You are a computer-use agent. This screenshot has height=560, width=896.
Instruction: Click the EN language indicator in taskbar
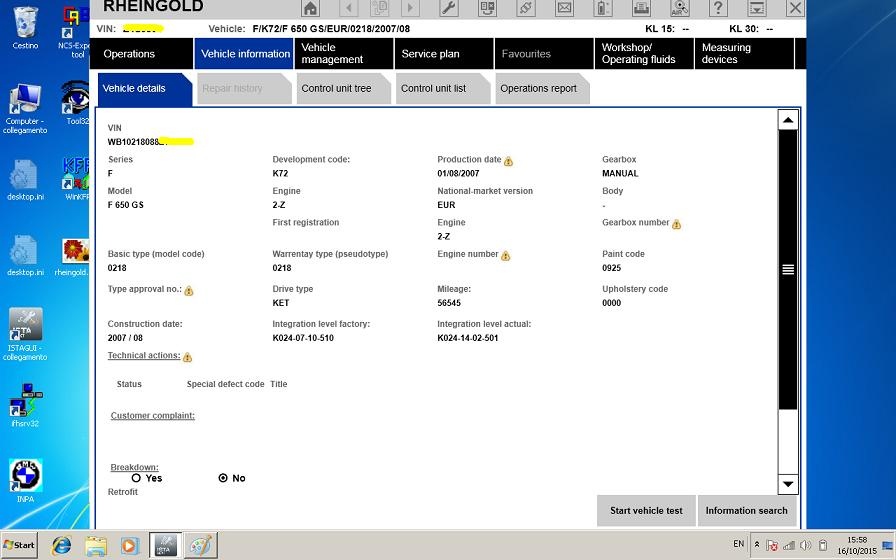[x=738, y=544]
